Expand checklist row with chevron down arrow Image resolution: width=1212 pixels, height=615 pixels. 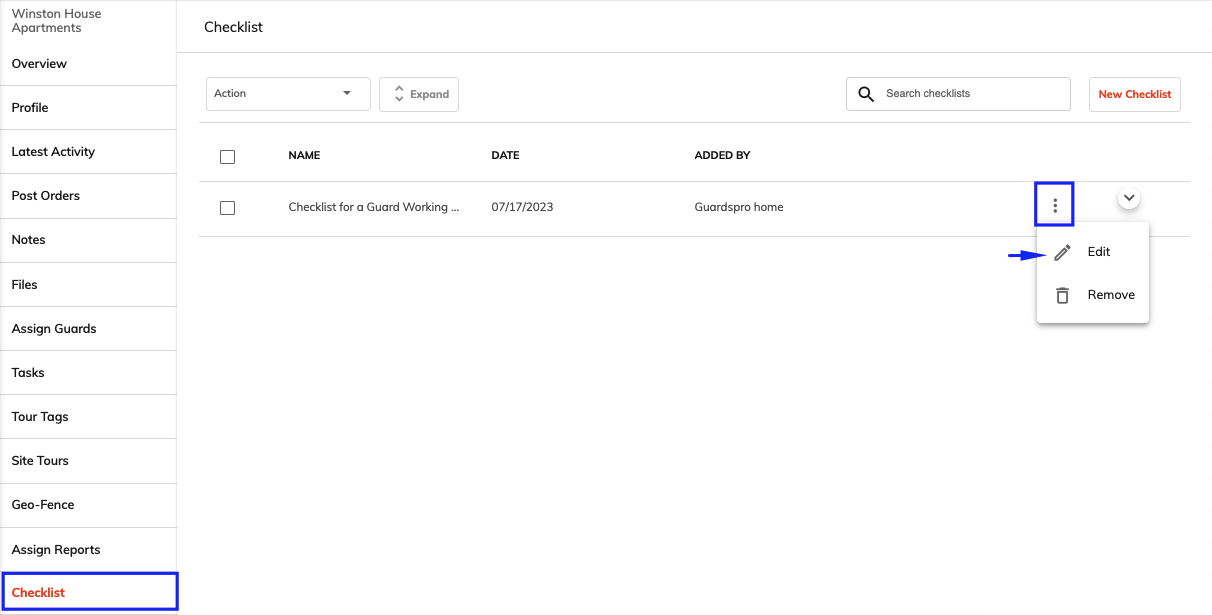tap(1129, 198)
